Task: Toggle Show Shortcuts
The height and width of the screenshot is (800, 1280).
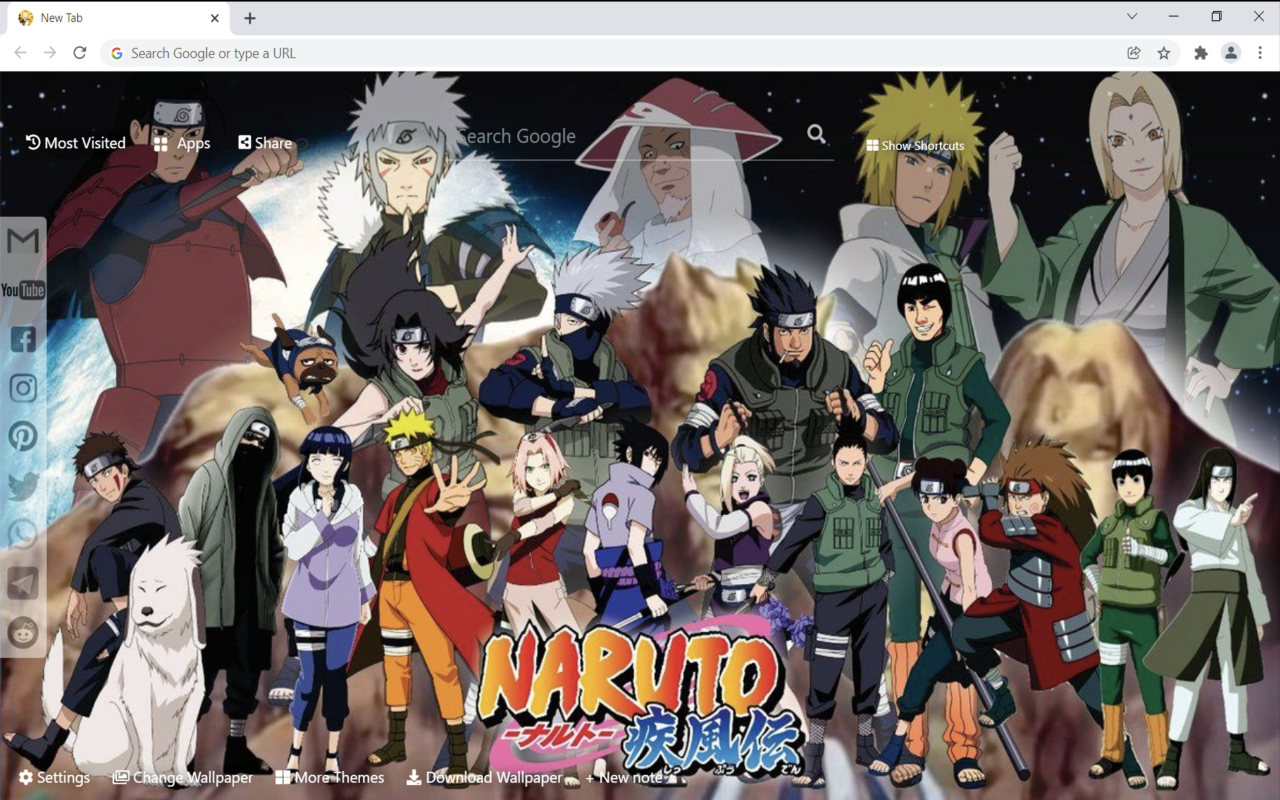Action: click(x=915, y=146)
